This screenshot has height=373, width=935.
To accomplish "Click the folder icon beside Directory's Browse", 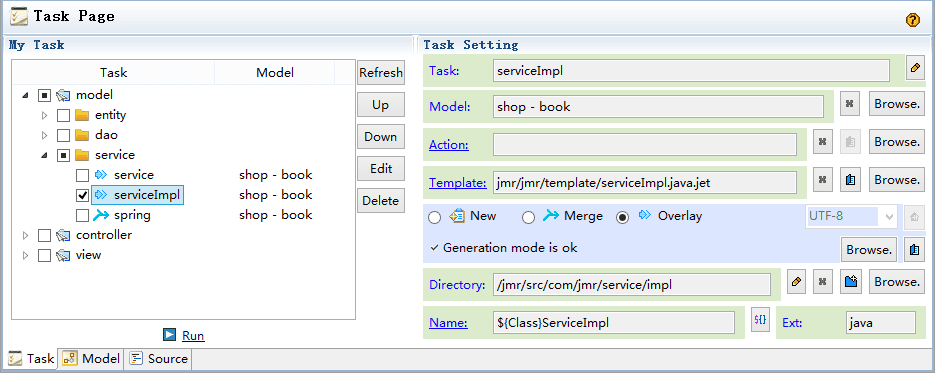I will coord(851,281).
